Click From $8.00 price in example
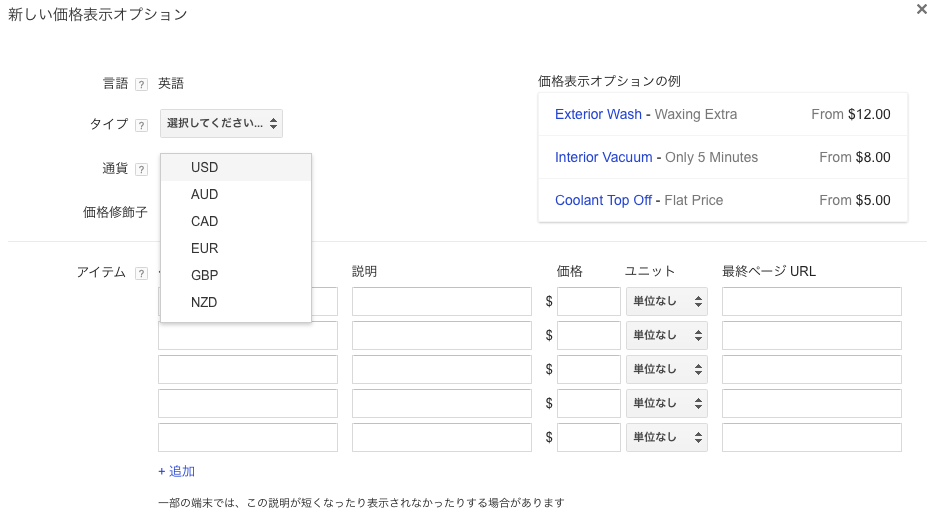The image size is (934, 514). 855,157
